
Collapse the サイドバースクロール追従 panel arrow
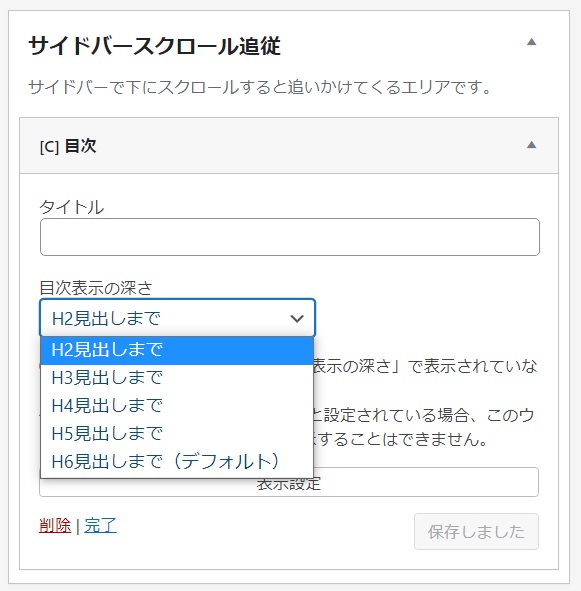pos(531,42)
